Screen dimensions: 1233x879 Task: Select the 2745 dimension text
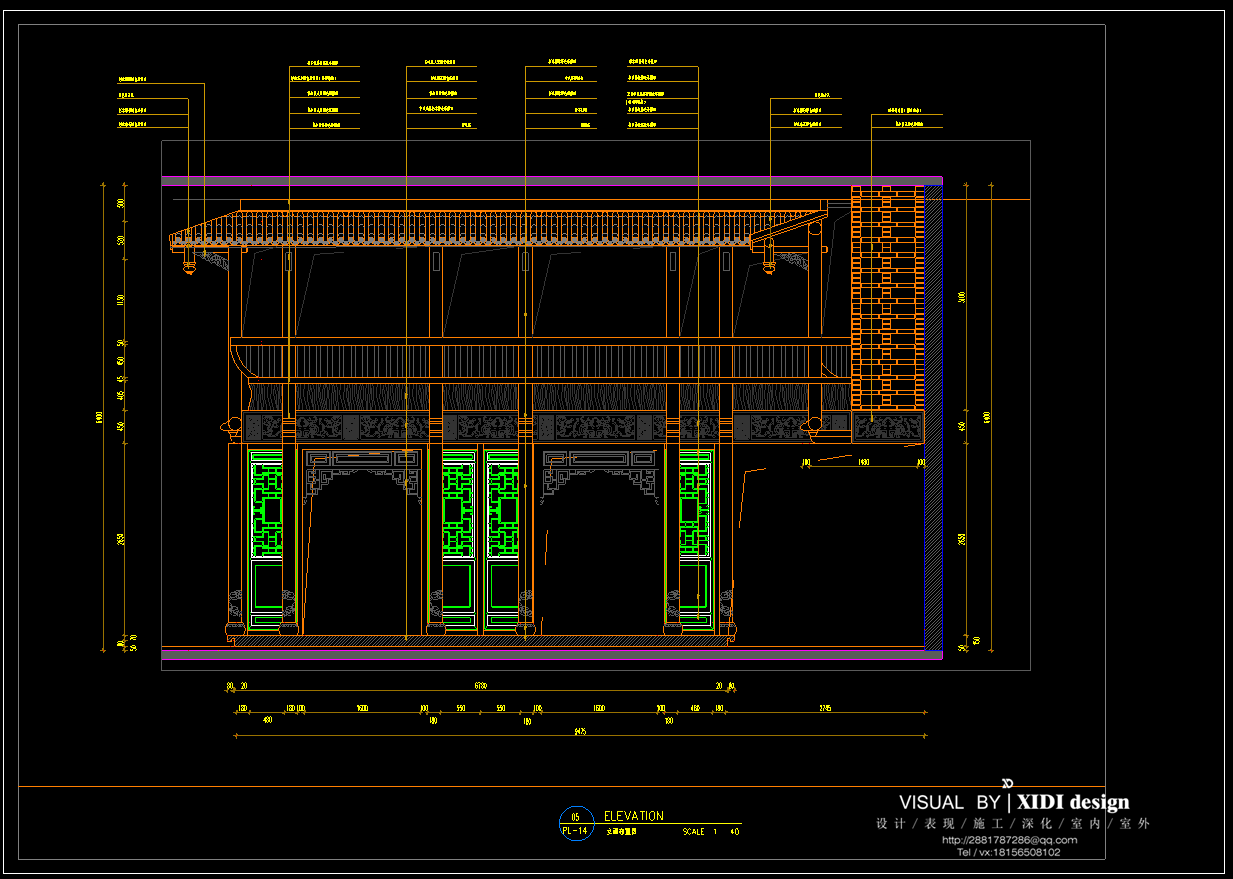point(825,708)
